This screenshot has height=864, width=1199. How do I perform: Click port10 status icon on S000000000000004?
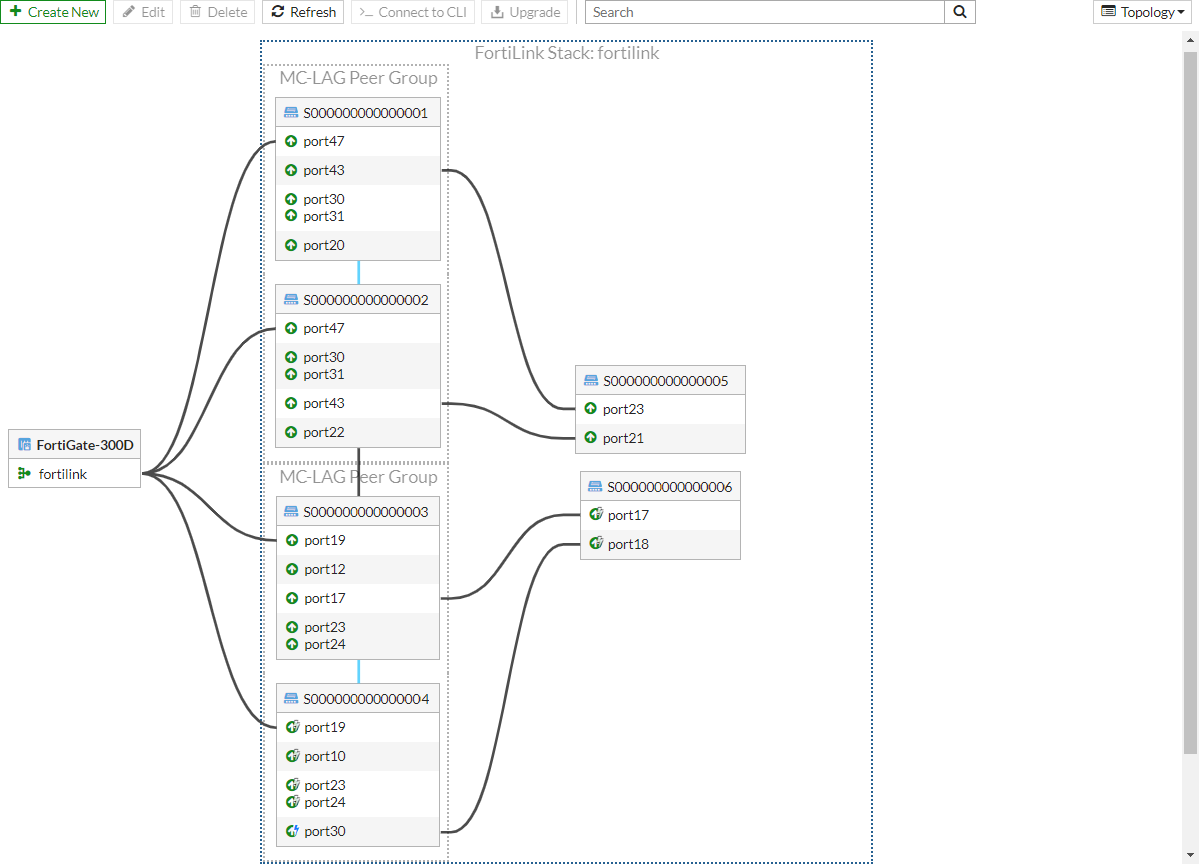coord(292,756)
